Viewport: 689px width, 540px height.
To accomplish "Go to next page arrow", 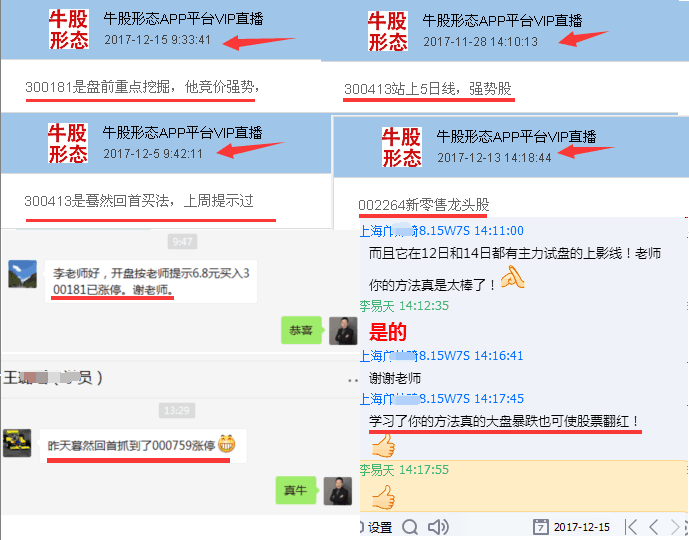I will [674, 526].
